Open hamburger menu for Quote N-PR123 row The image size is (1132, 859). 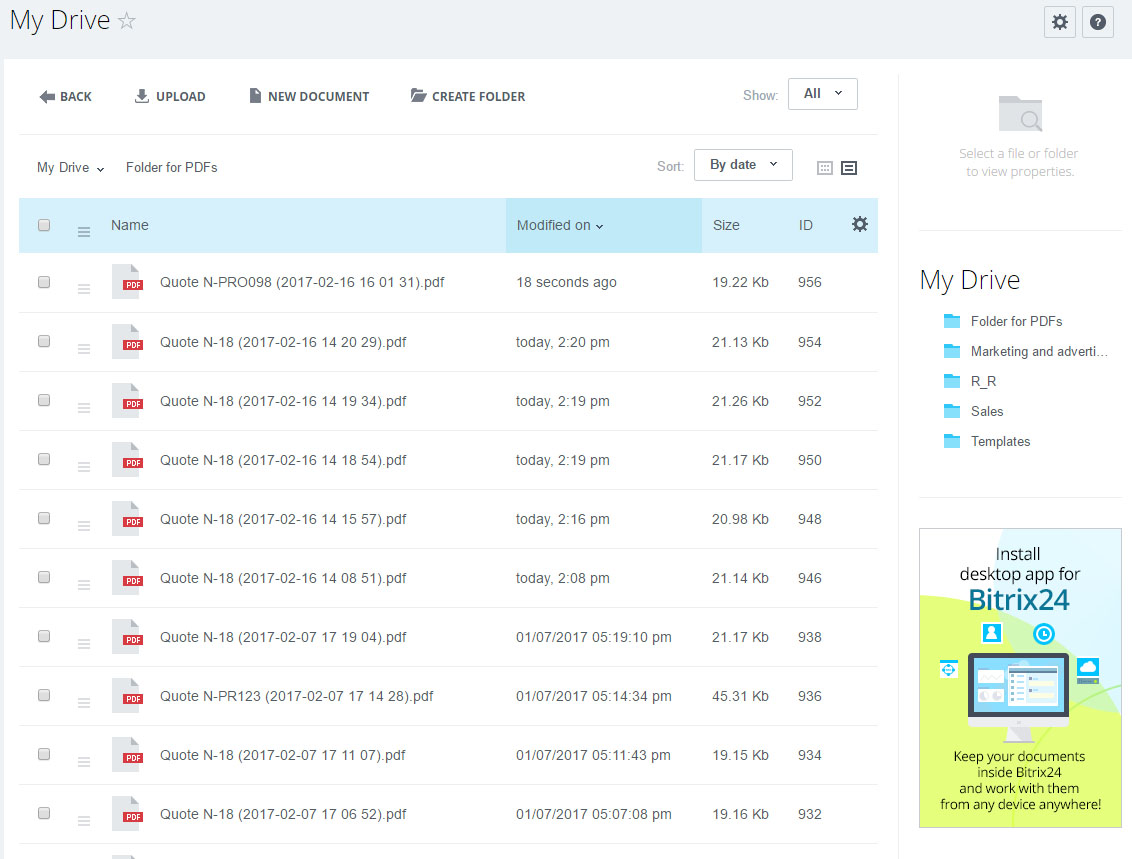click(x=84, y=703)
